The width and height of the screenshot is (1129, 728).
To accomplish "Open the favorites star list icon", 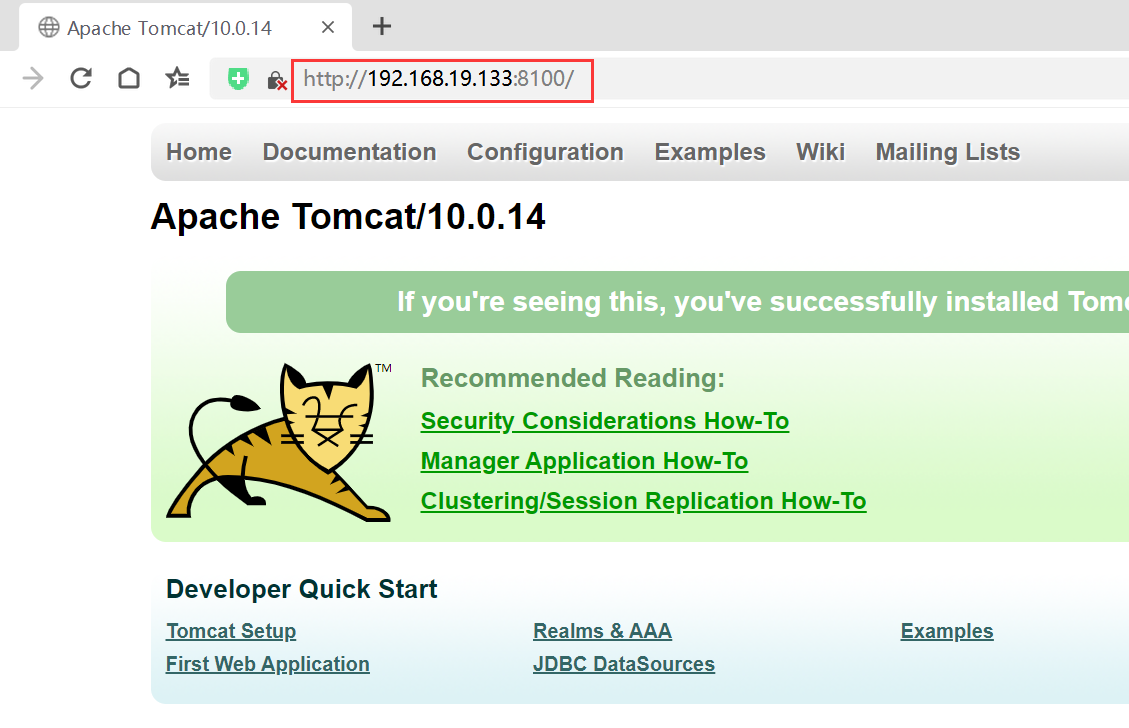I will [177, 78].
